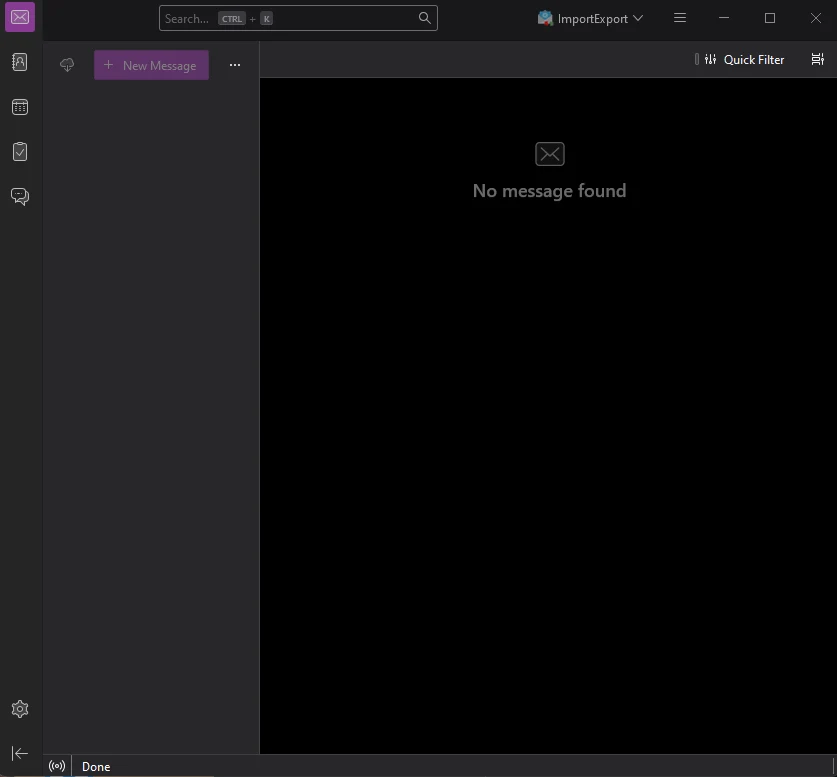Click the Done label in the status bar
This screenshot has width=837, height=777.
point(96,766)
